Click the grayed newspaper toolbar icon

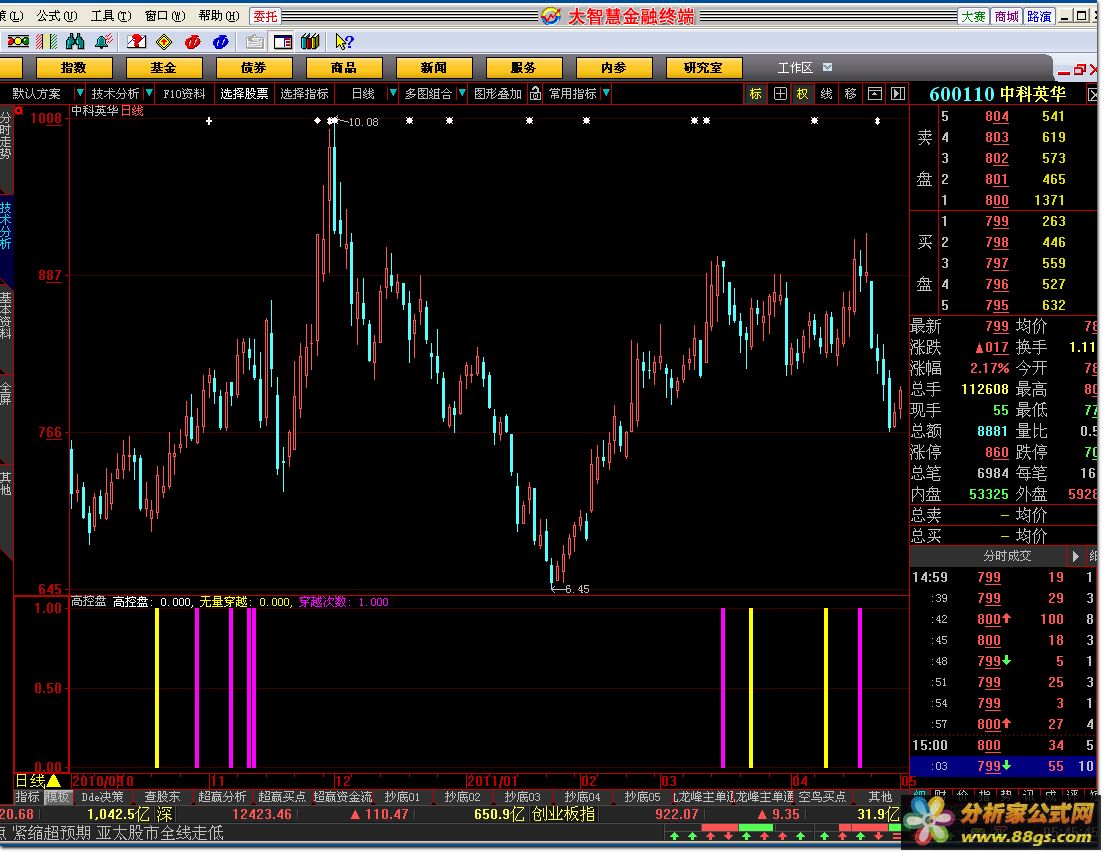[x=255, y=42]
